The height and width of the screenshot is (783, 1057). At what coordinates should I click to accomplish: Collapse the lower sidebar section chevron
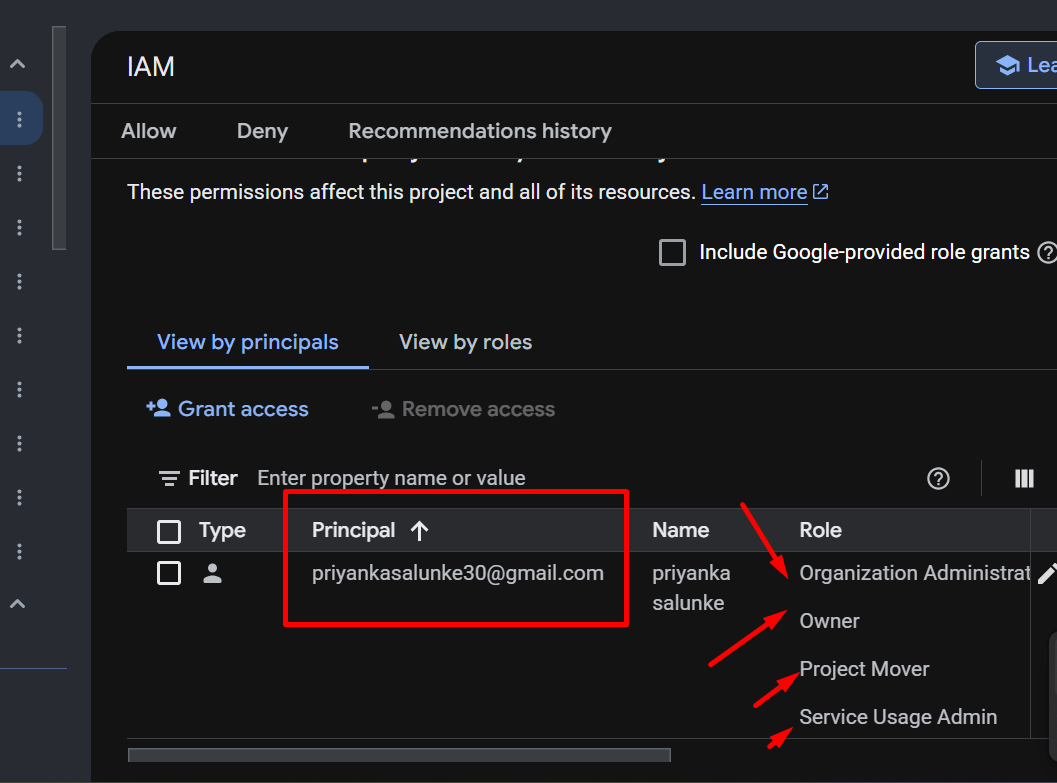coord(18,604)
